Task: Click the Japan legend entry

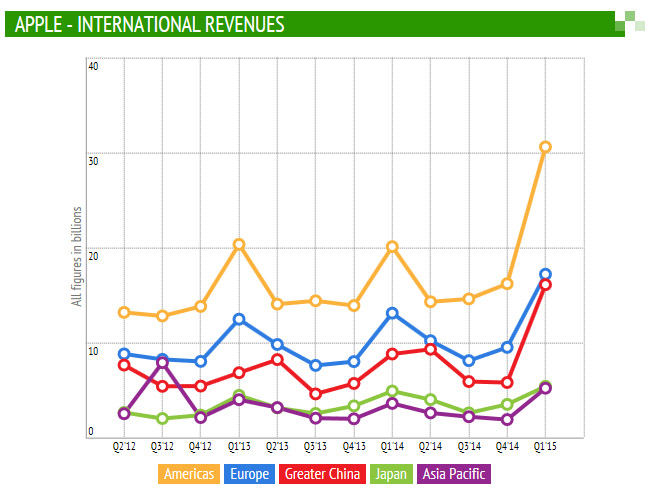Action: pos(392,474)
